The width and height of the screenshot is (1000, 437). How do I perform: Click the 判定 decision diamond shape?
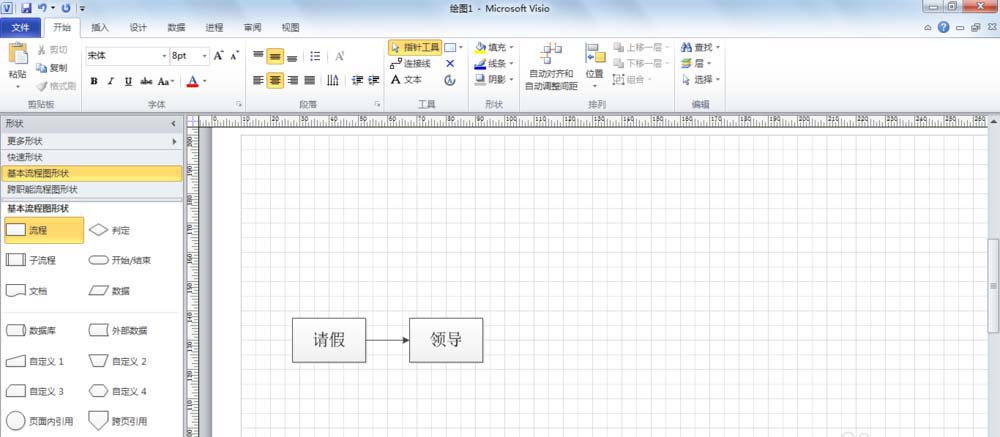(x=112, y=231)
